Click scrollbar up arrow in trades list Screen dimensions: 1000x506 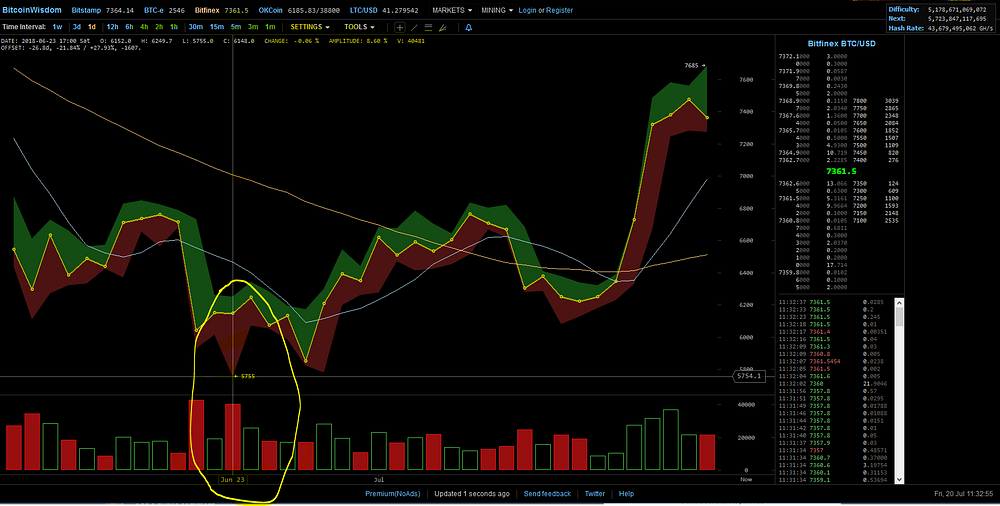899,302
